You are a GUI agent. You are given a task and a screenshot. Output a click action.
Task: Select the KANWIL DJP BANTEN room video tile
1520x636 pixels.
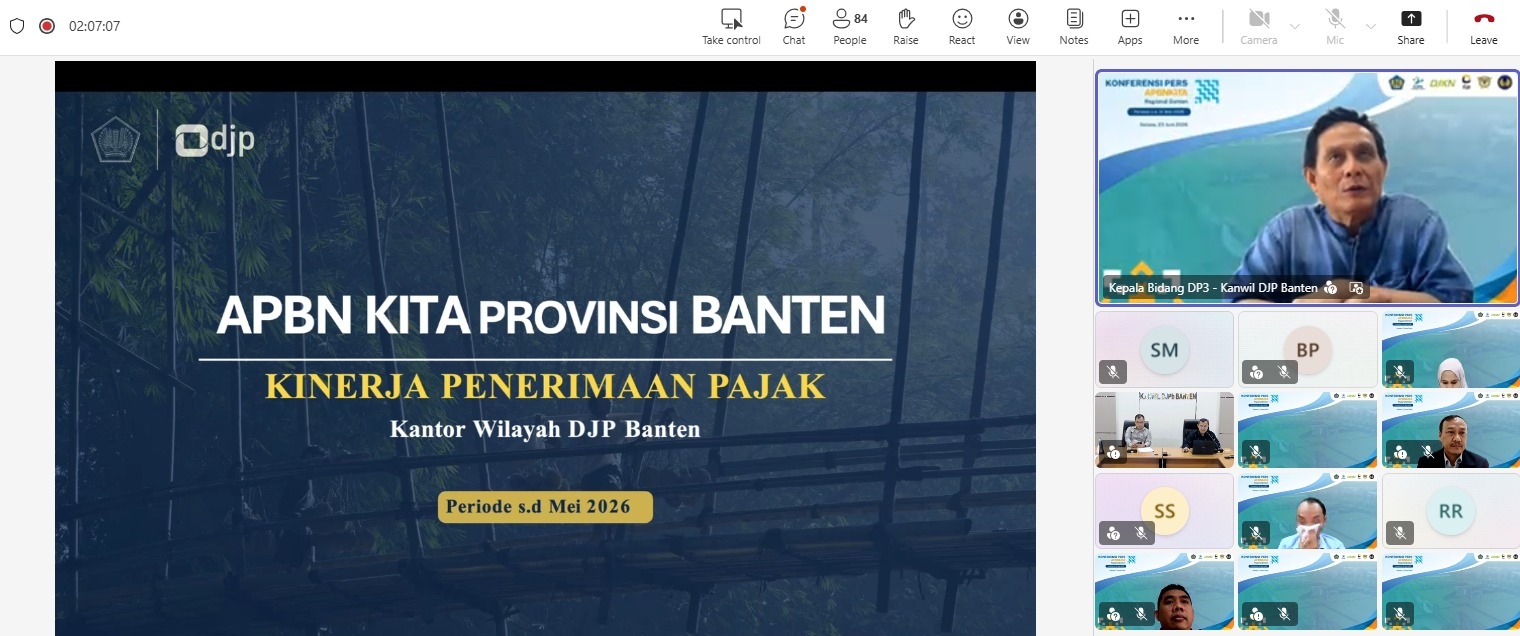point(1164,429)
